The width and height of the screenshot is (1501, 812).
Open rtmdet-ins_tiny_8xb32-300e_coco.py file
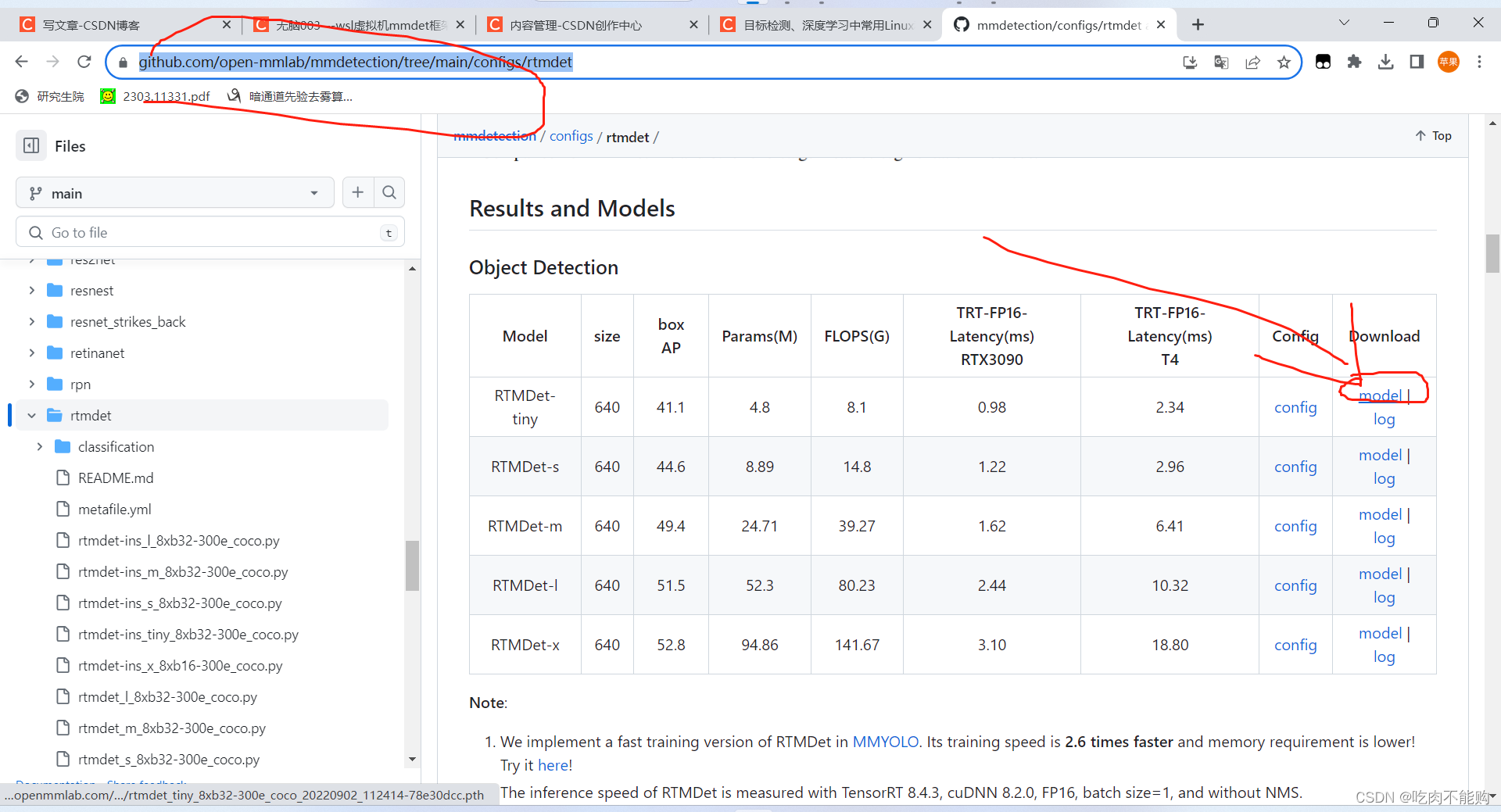point(188,634)
